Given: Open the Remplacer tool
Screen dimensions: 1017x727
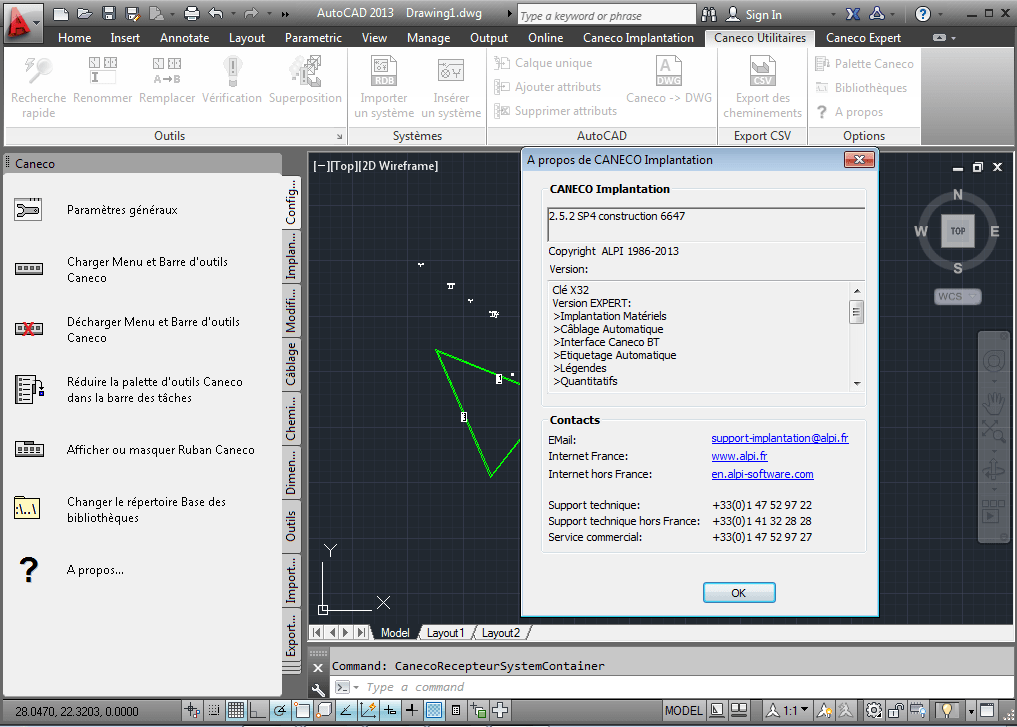Looking at the screenshot, I should coord(167,81).
